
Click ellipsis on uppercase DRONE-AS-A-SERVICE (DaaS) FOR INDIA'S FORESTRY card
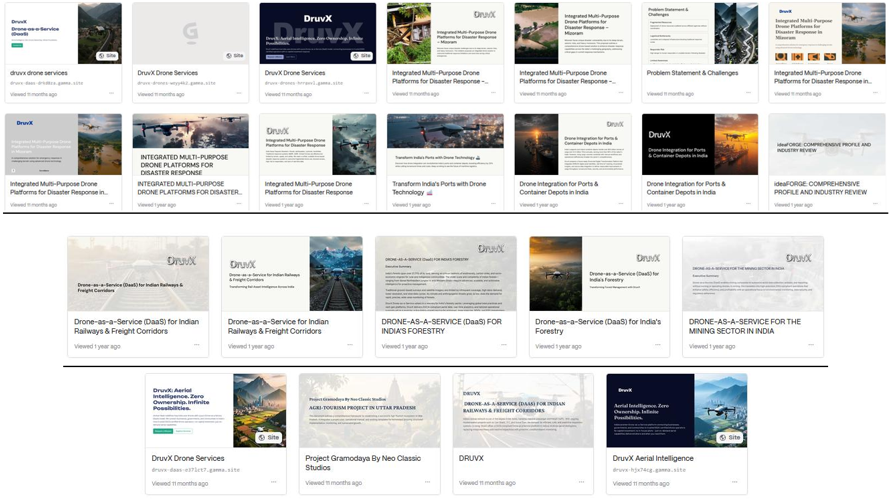coord(503,345)
